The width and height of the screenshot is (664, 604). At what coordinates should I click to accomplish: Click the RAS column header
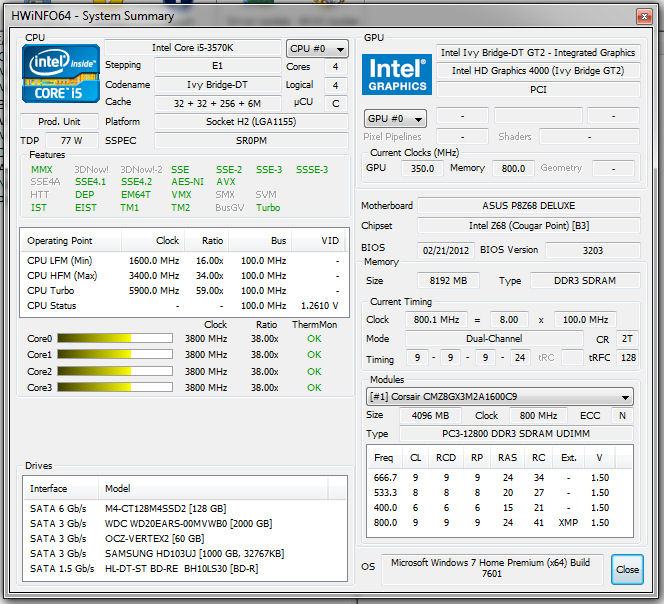(x=507, y=457)
